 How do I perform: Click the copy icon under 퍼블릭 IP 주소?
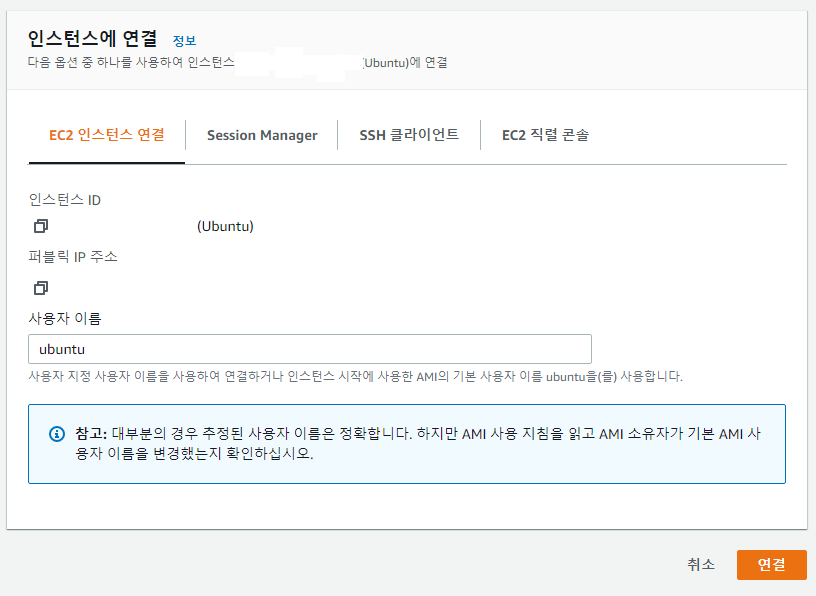[x=40, y=287]
